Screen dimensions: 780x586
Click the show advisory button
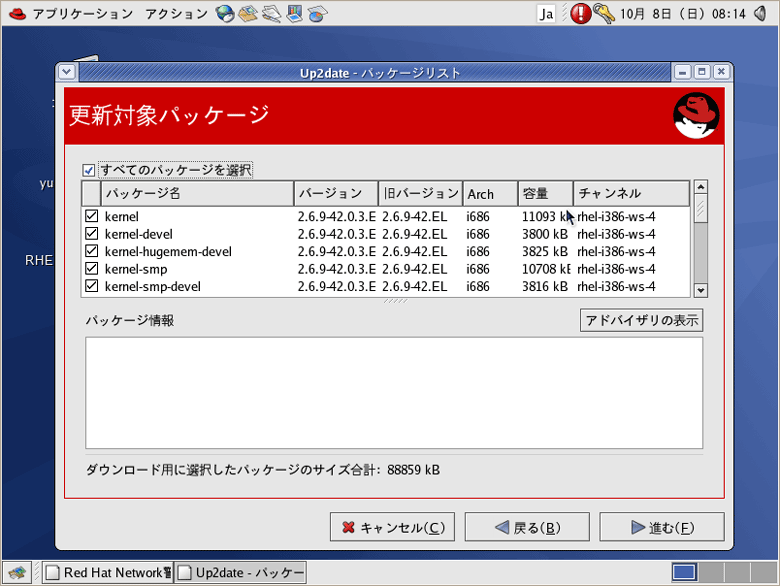(x=641, y=320)
